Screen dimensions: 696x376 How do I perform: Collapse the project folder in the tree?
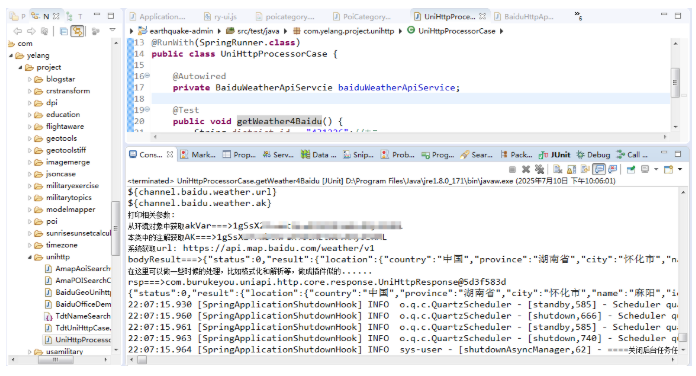point(20,67)
